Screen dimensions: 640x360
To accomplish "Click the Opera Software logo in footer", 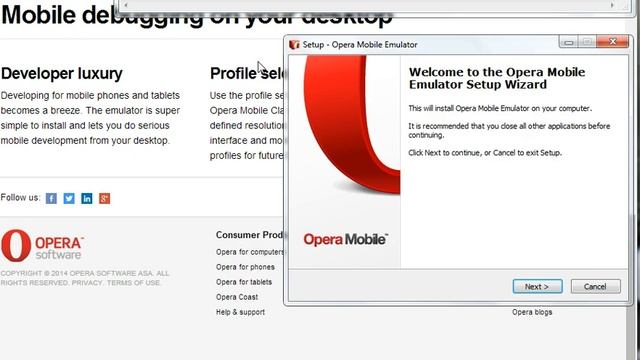I will (x=42, y=245).
